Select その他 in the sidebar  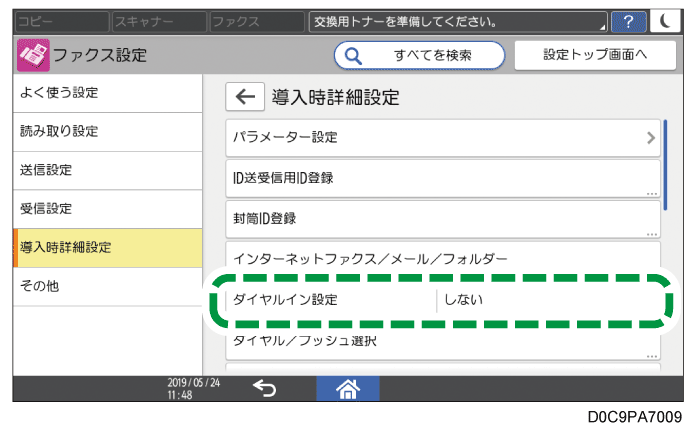[x=100, y=286]
